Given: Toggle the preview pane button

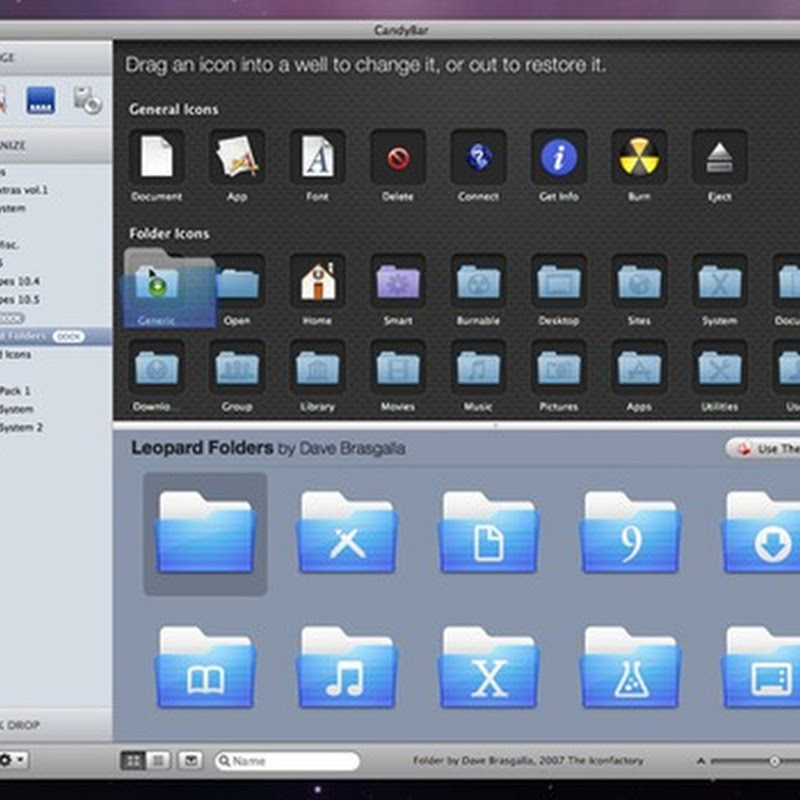Looking at the screenshot, I should coord(190,761).
